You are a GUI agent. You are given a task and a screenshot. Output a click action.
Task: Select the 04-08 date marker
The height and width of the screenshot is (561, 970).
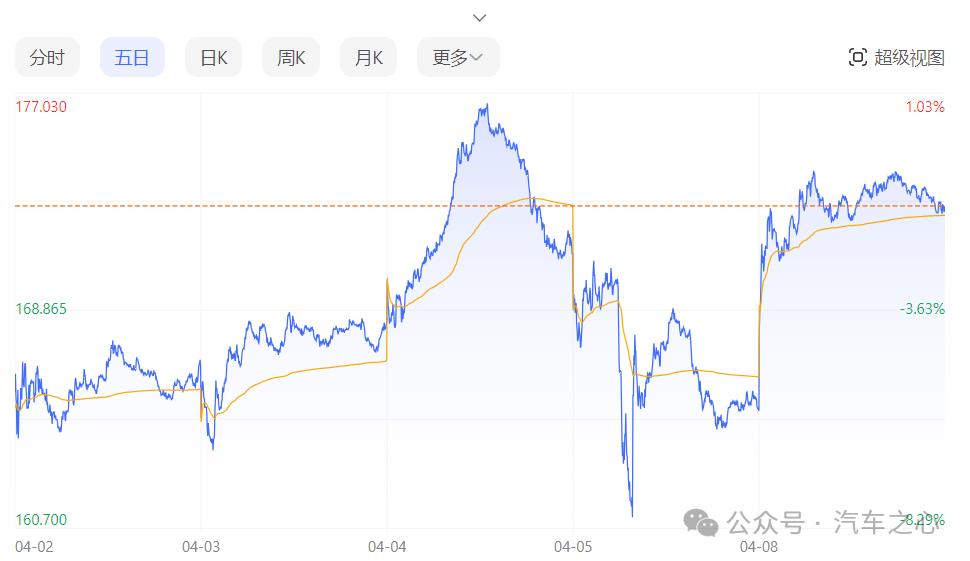(x=759, y=547)
